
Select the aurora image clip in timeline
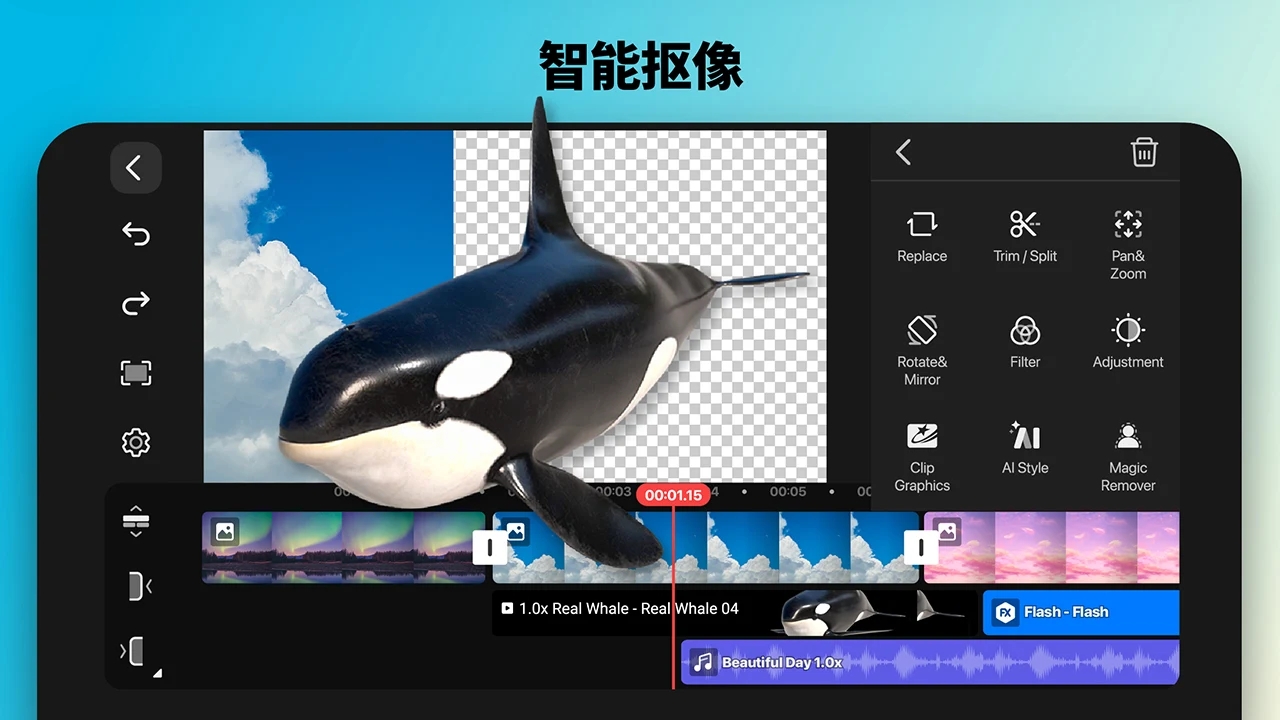(x=343, y=547)
